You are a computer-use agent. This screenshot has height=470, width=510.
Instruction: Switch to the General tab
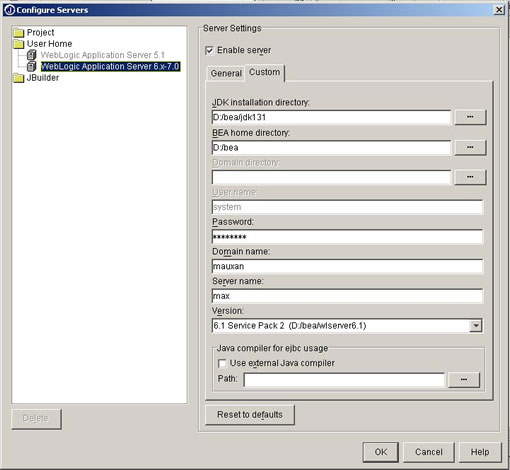pos(226,73)
